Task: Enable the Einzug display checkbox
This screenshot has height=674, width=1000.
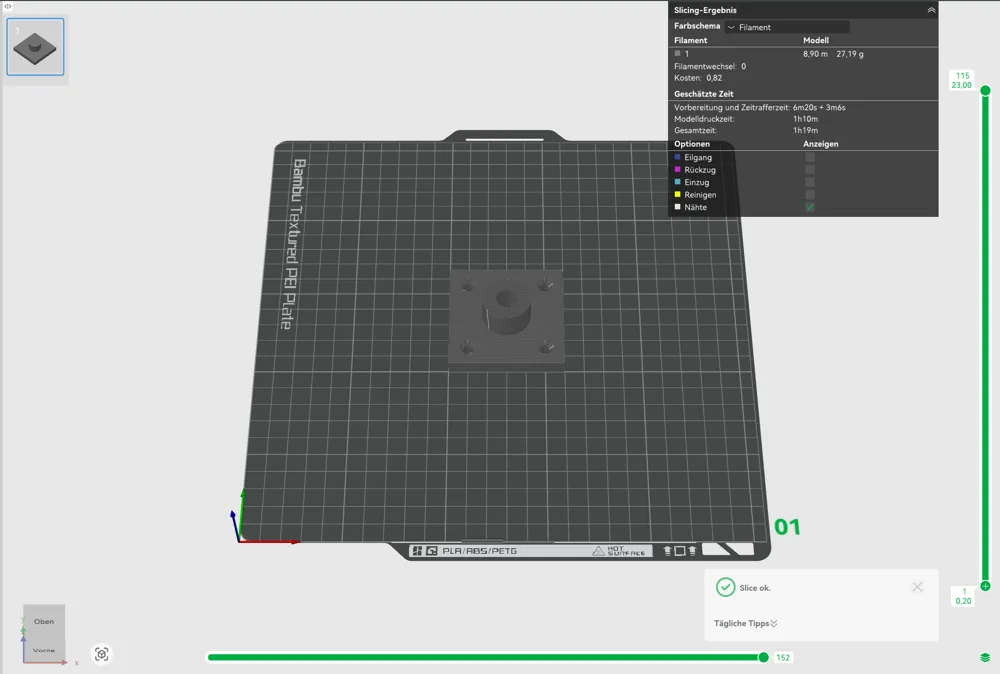Action: [810, 182]
